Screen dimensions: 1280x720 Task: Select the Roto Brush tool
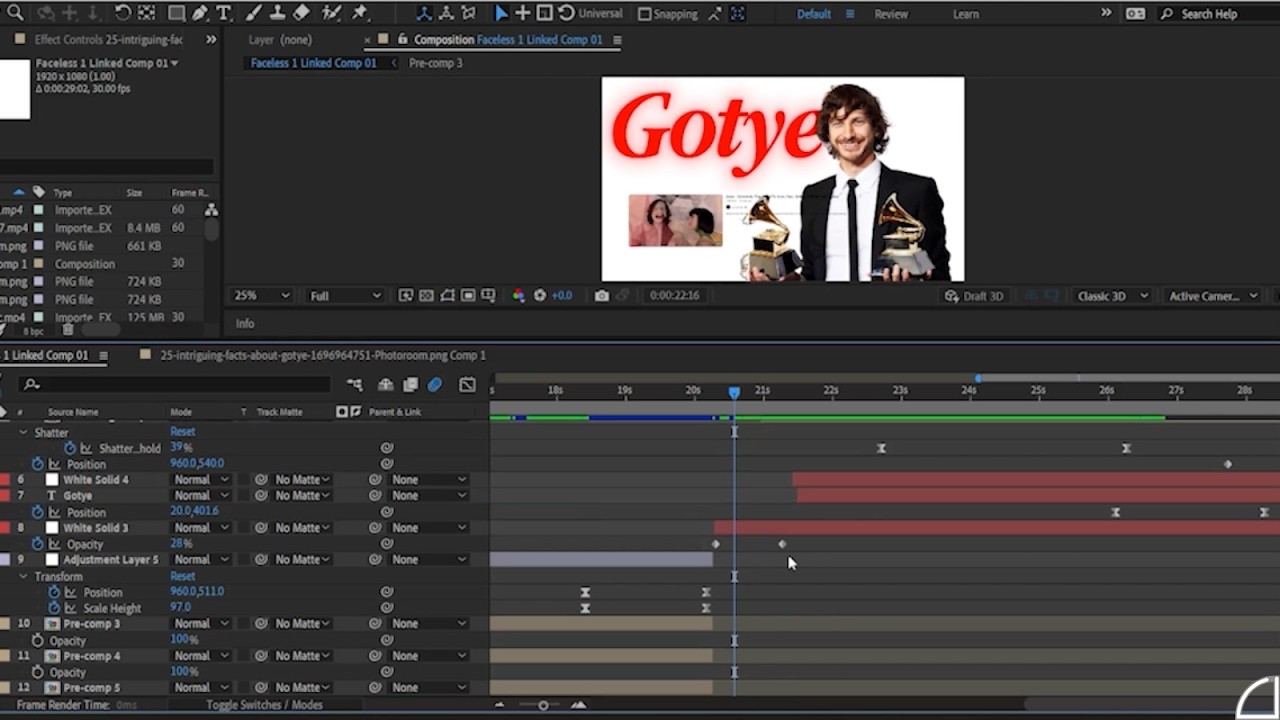(331, 13)
